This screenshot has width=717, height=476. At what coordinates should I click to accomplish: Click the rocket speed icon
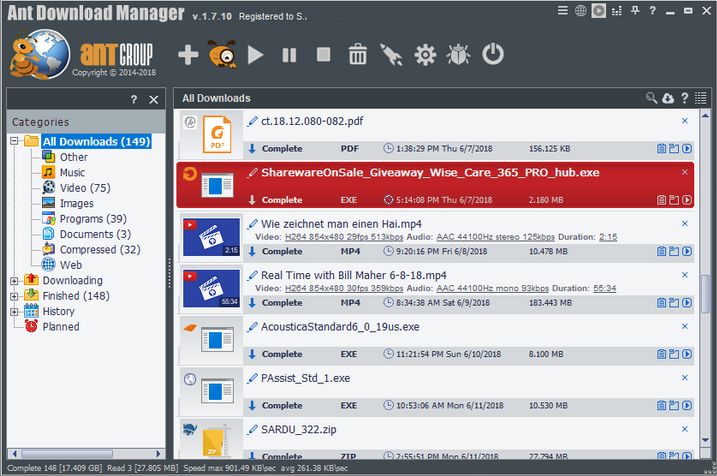tap(391, 55)
